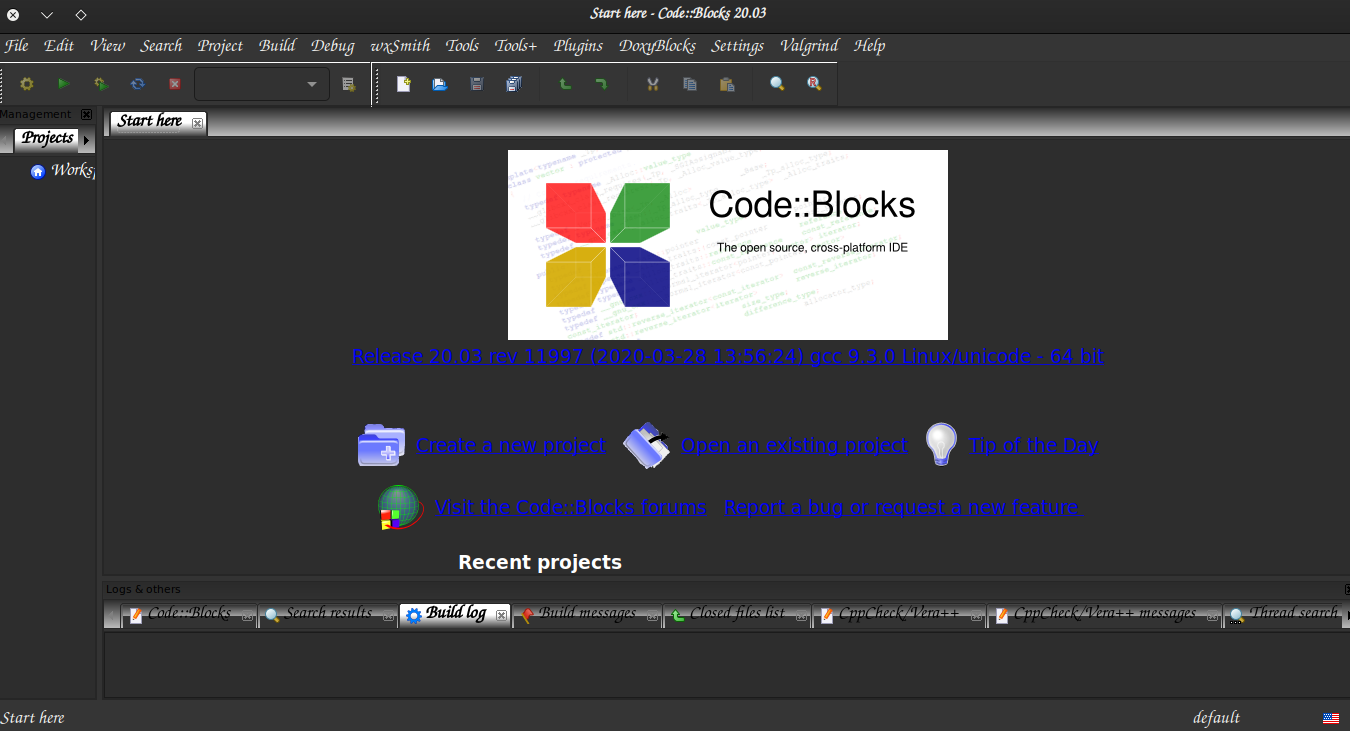Open the Project menu
Viewport: 1350px width, 731px height.
coord(220,46)
